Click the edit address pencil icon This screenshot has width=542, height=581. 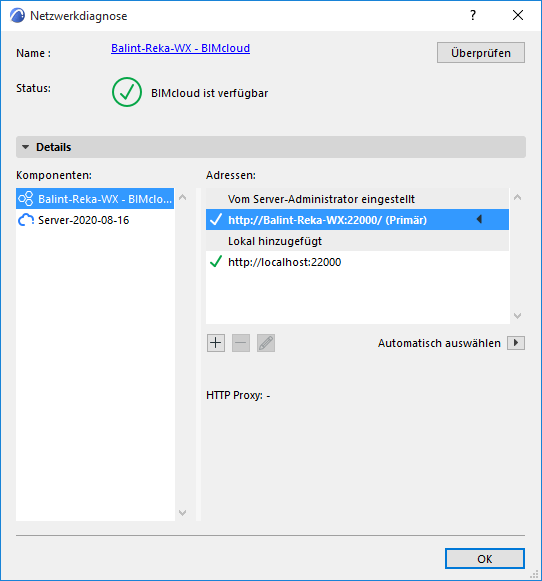tap(266, 343)
